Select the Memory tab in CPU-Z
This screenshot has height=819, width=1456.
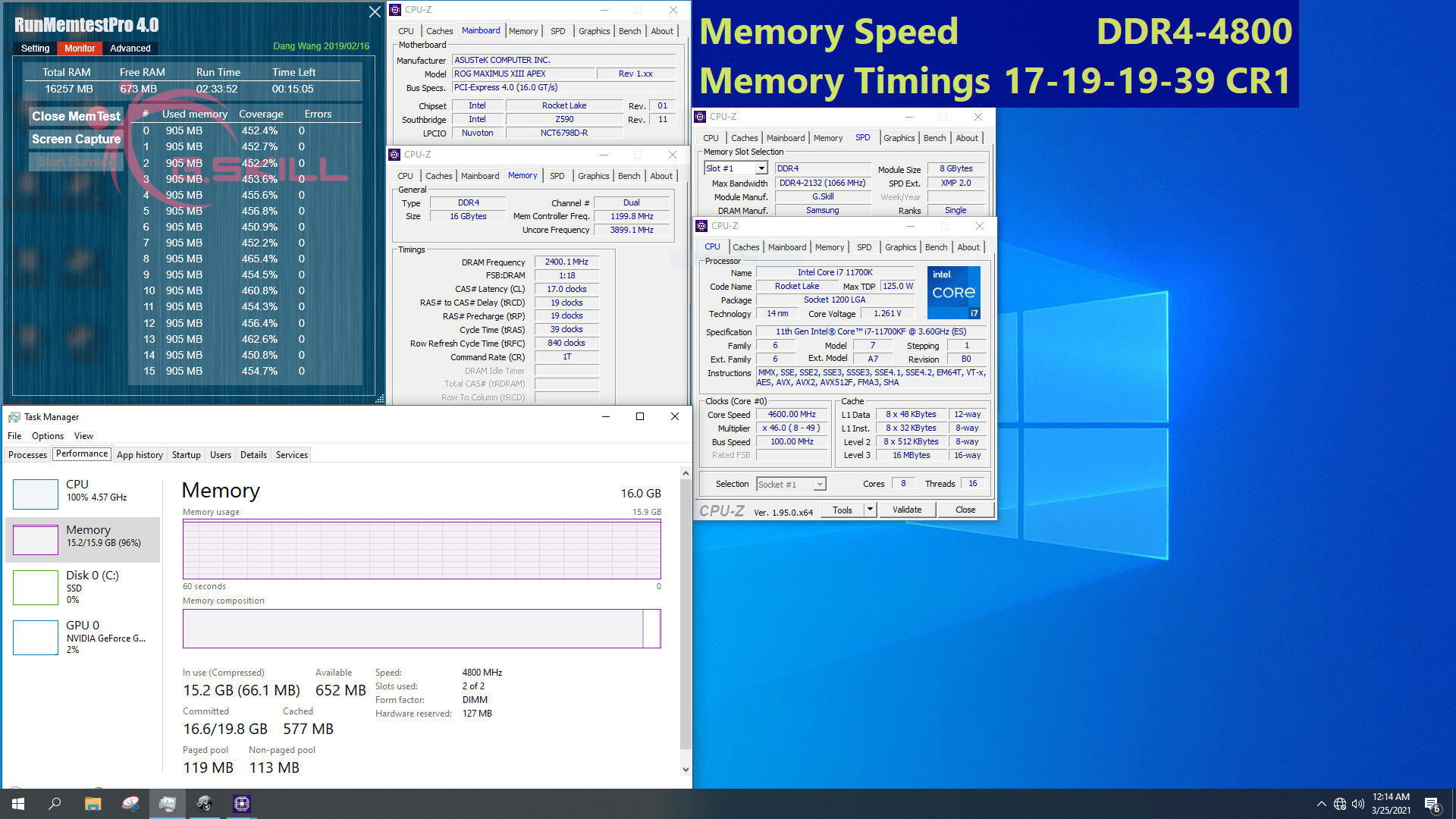point(520,175)
